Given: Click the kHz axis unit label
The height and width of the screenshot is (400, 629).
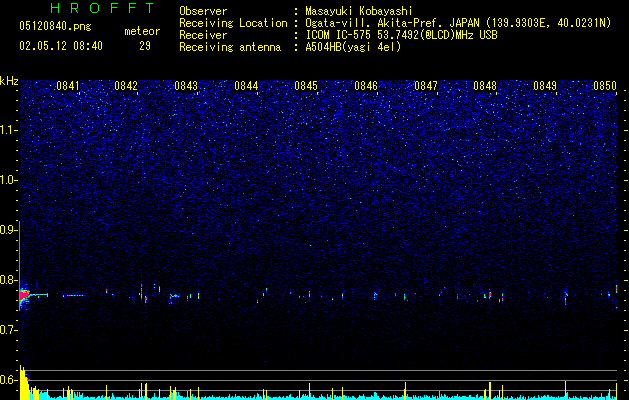Looking at the screenshot, I should tap(9, 81).
